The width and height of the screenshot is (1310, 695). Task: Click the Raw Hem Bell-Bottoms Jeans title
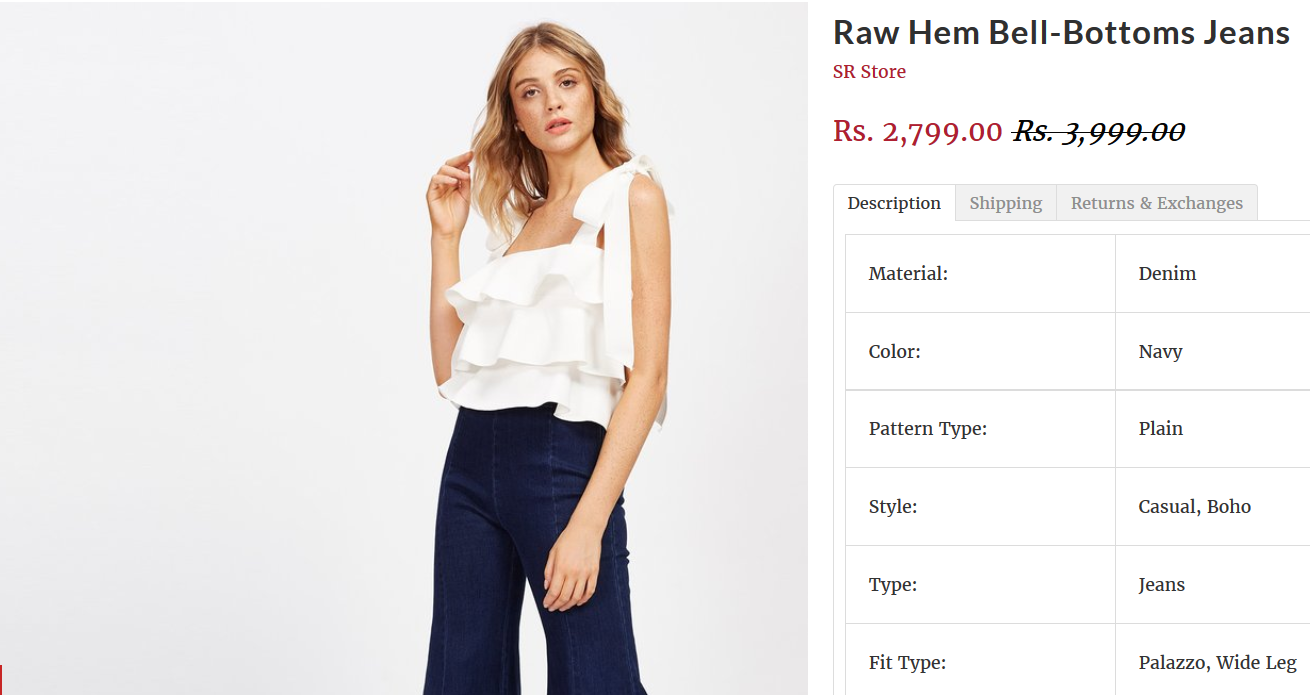[1061, 33]
